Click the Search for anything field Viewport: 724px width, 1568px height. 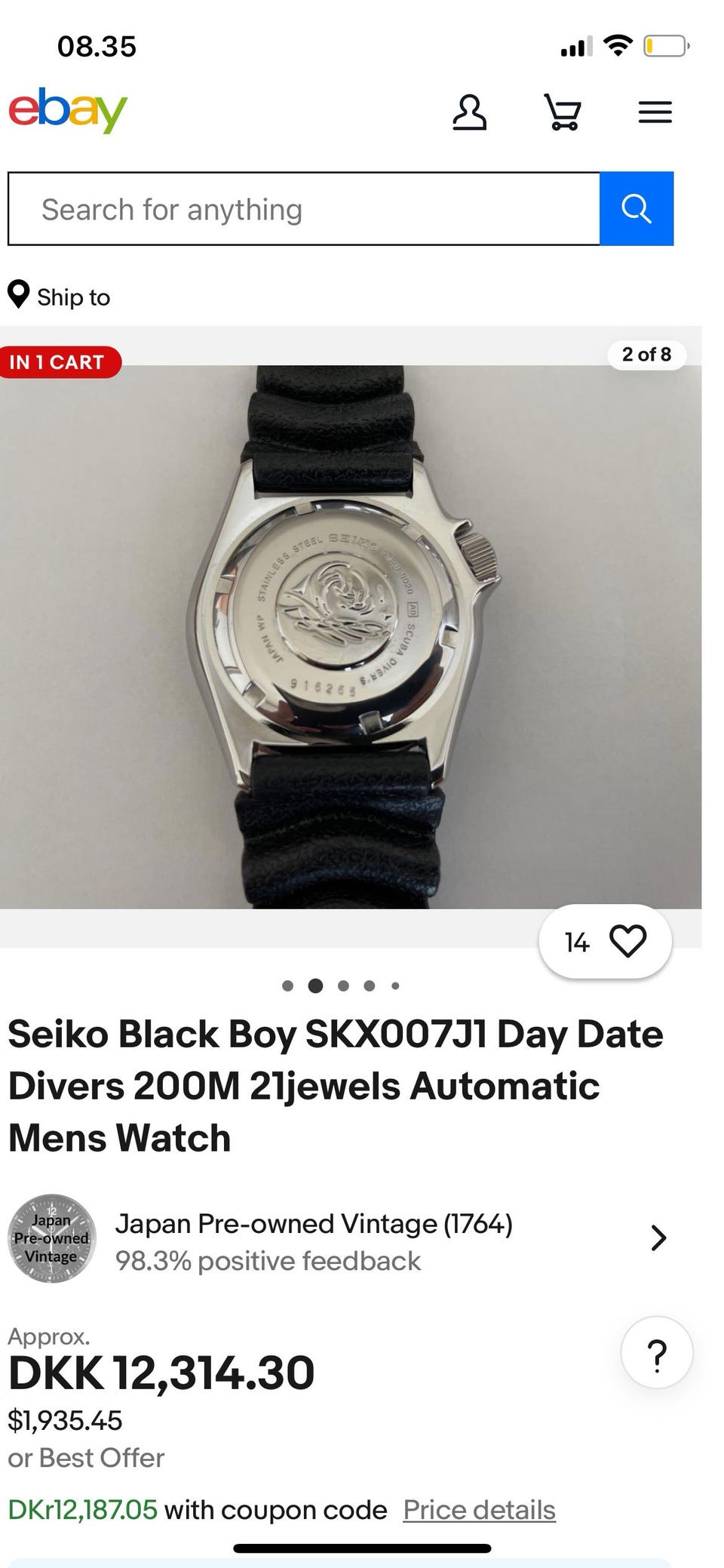pos(304,209)
